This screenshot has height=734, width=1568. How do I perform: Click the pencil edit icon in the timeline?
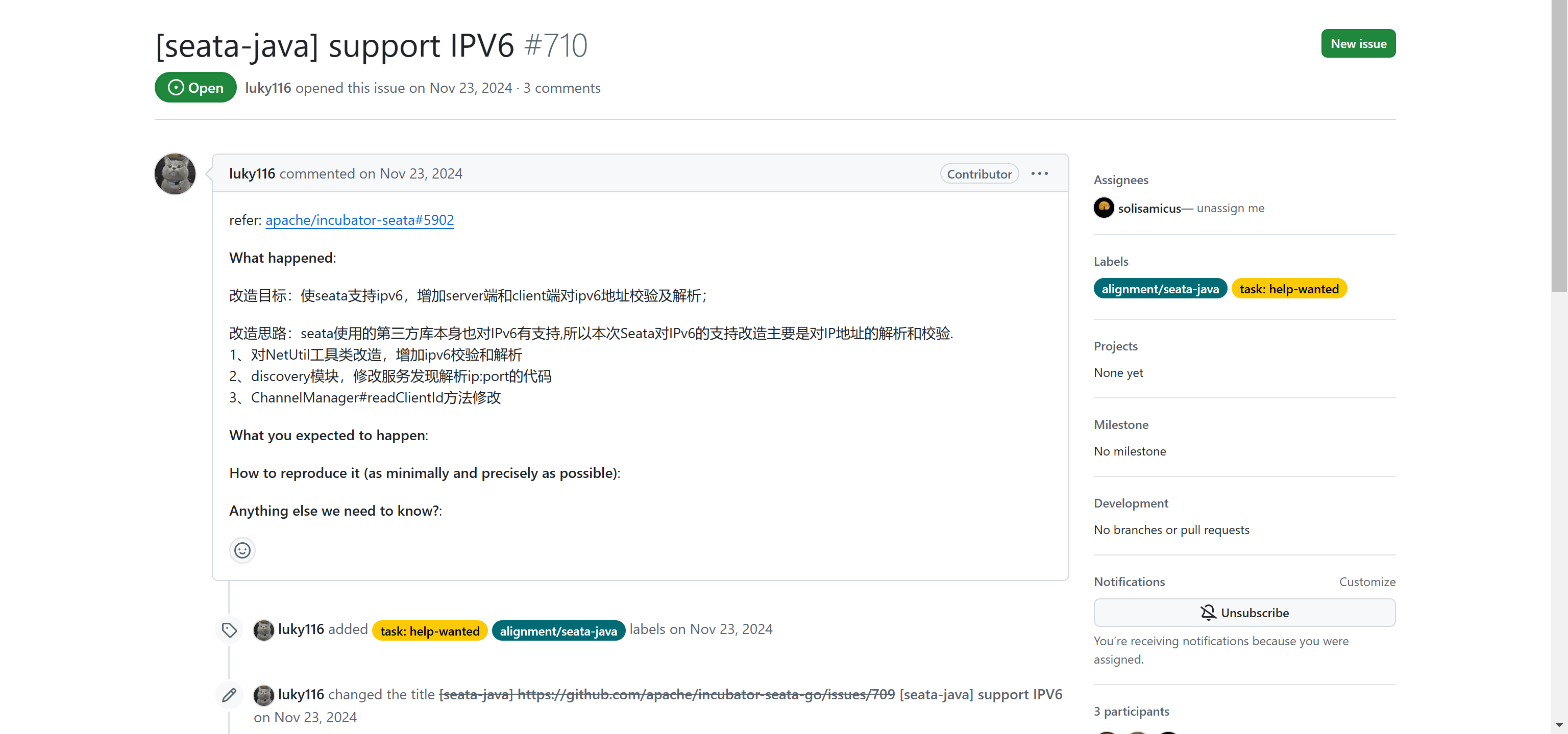pos(229,695)
